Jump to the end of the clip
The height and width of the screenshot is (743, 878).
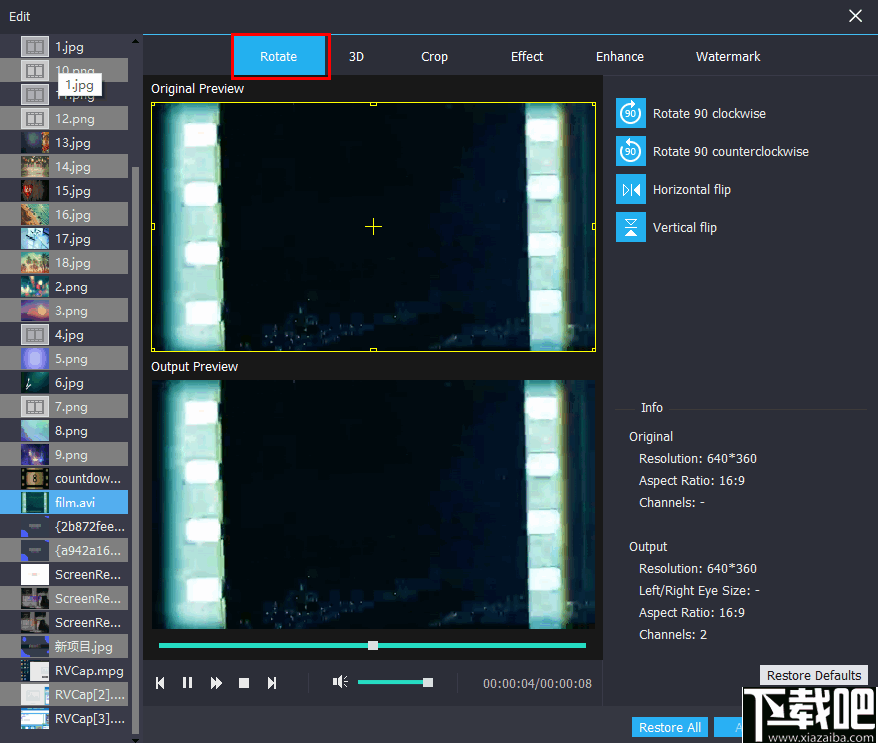[271, 682]
